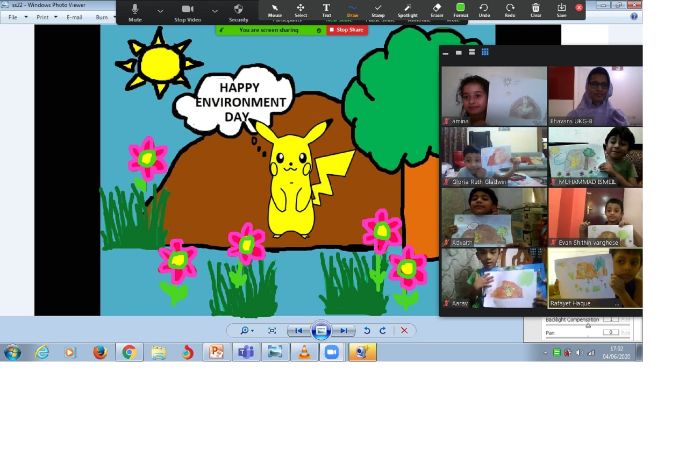Play slide show button
The height and width of the screenshot is (449, 700).
tap(321, 331)
